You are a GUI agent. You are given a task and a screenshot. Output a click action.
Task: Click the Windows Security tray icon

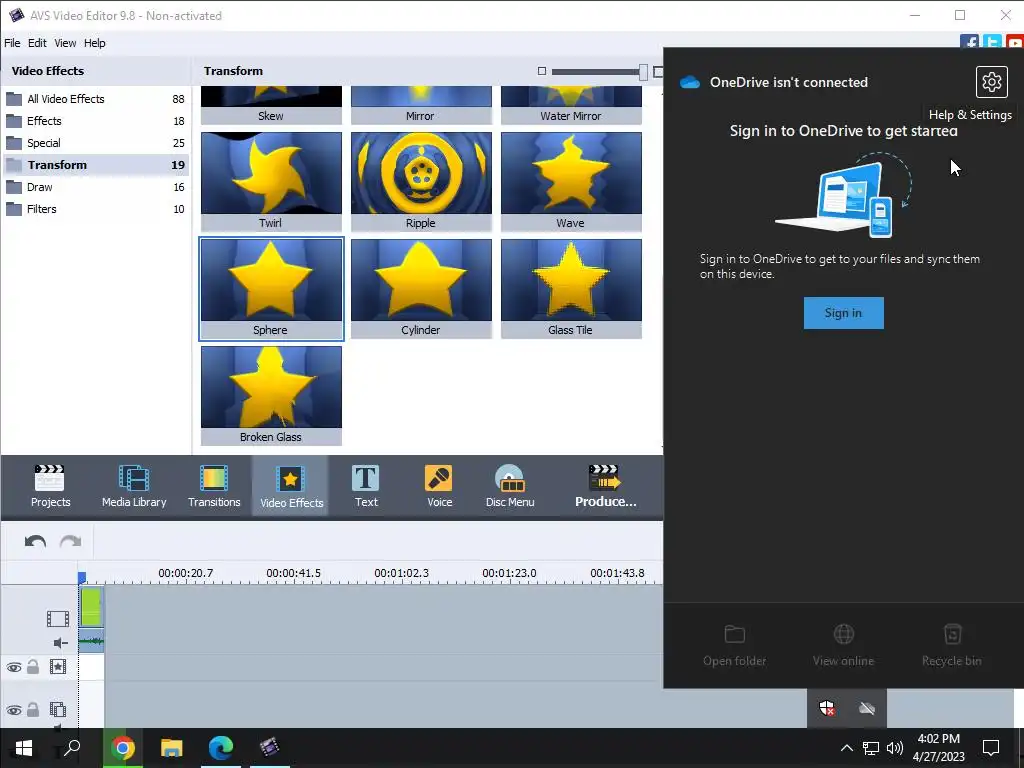click(x=827, y=708)
